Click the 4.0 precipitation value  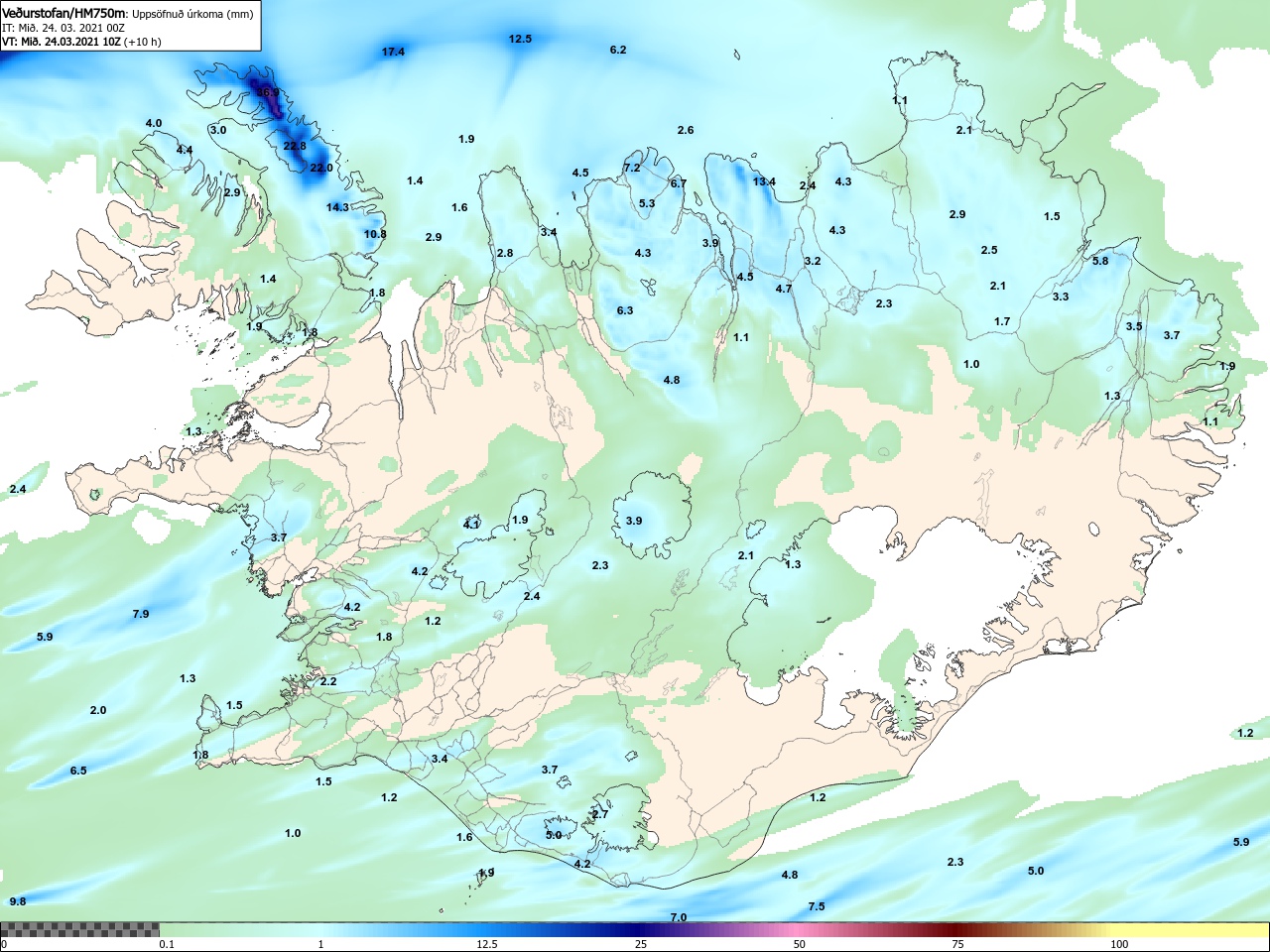[x=154, y=123]
